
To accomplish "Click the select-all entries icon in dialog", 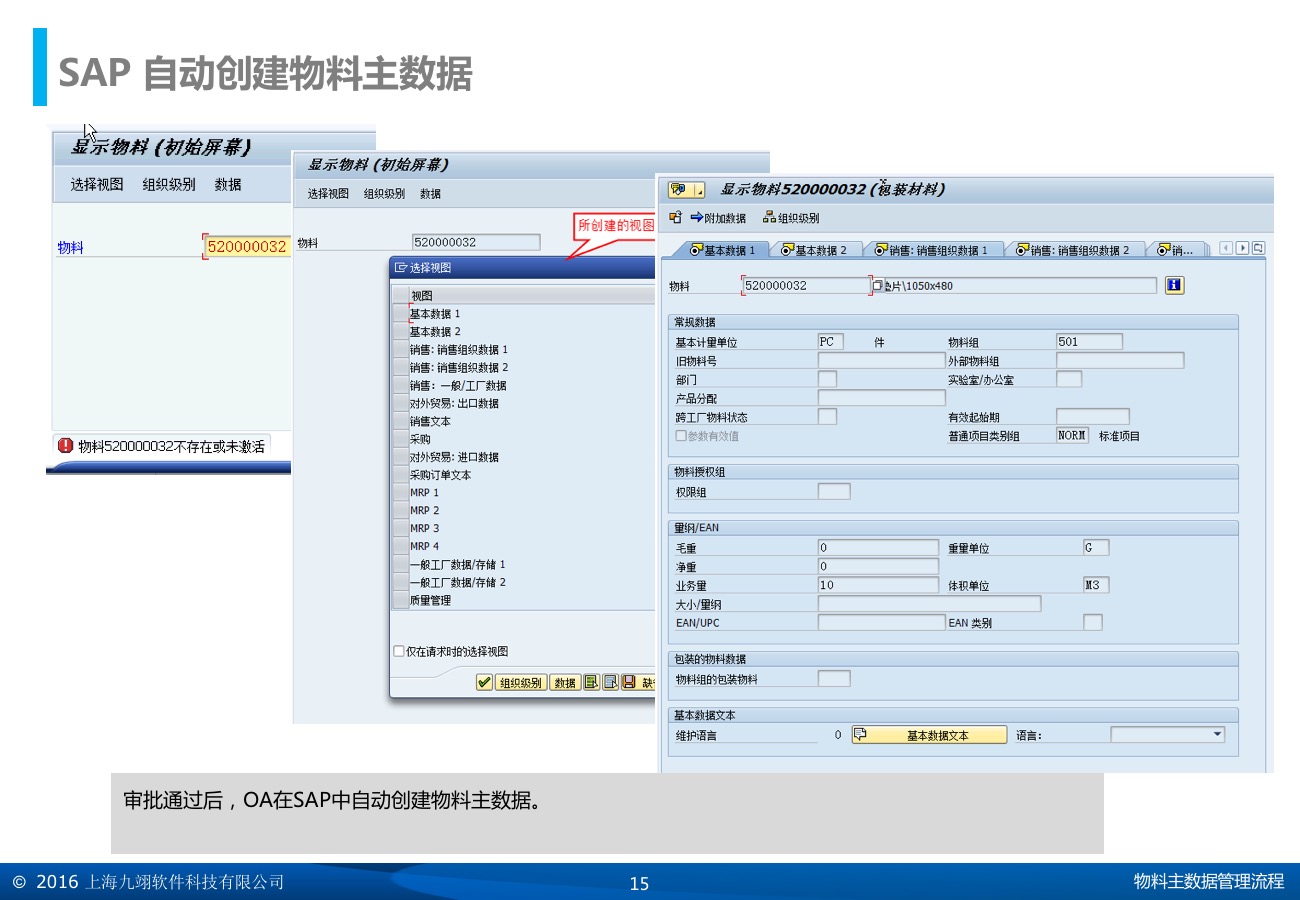I will tap(591, 682).
